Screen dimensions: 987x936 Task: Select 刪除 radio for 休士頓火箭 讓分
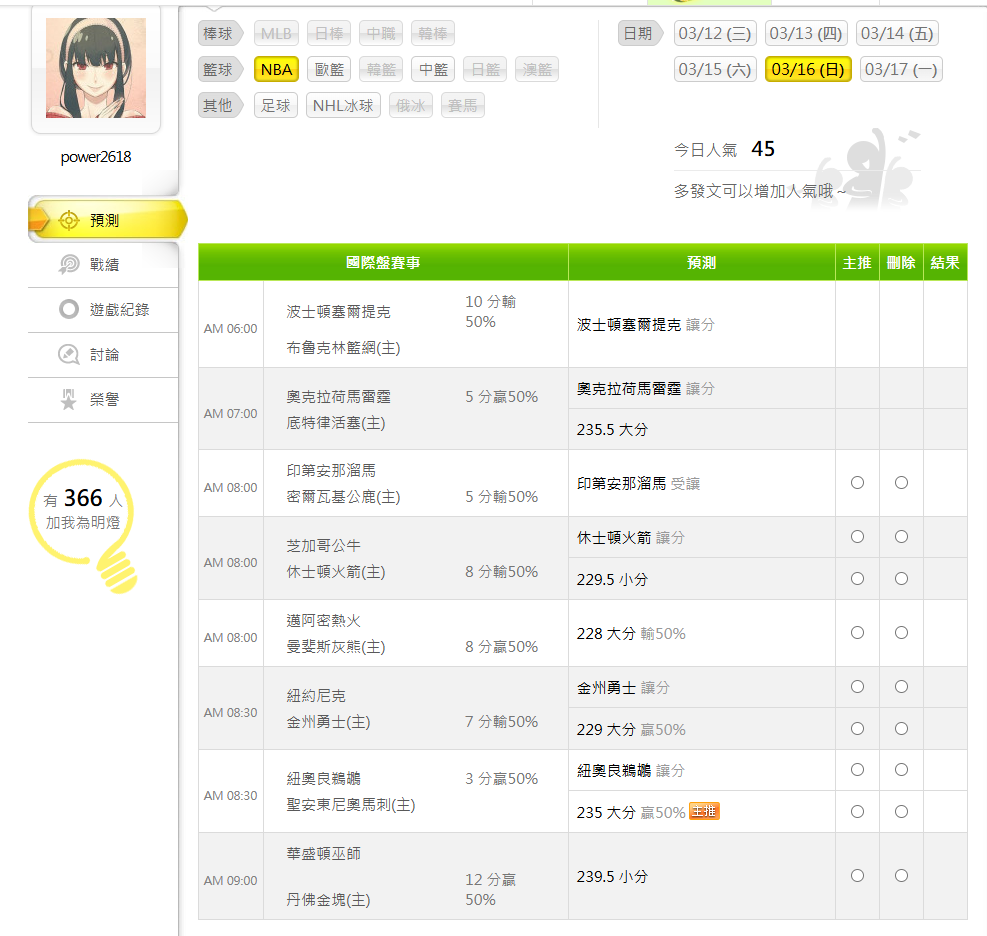click(x=901, y=537)
